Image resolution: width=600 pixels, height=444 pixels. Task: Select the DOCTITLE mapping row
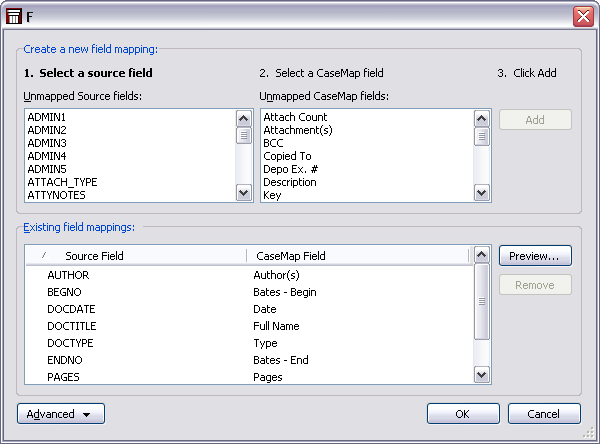pos(72,326)
